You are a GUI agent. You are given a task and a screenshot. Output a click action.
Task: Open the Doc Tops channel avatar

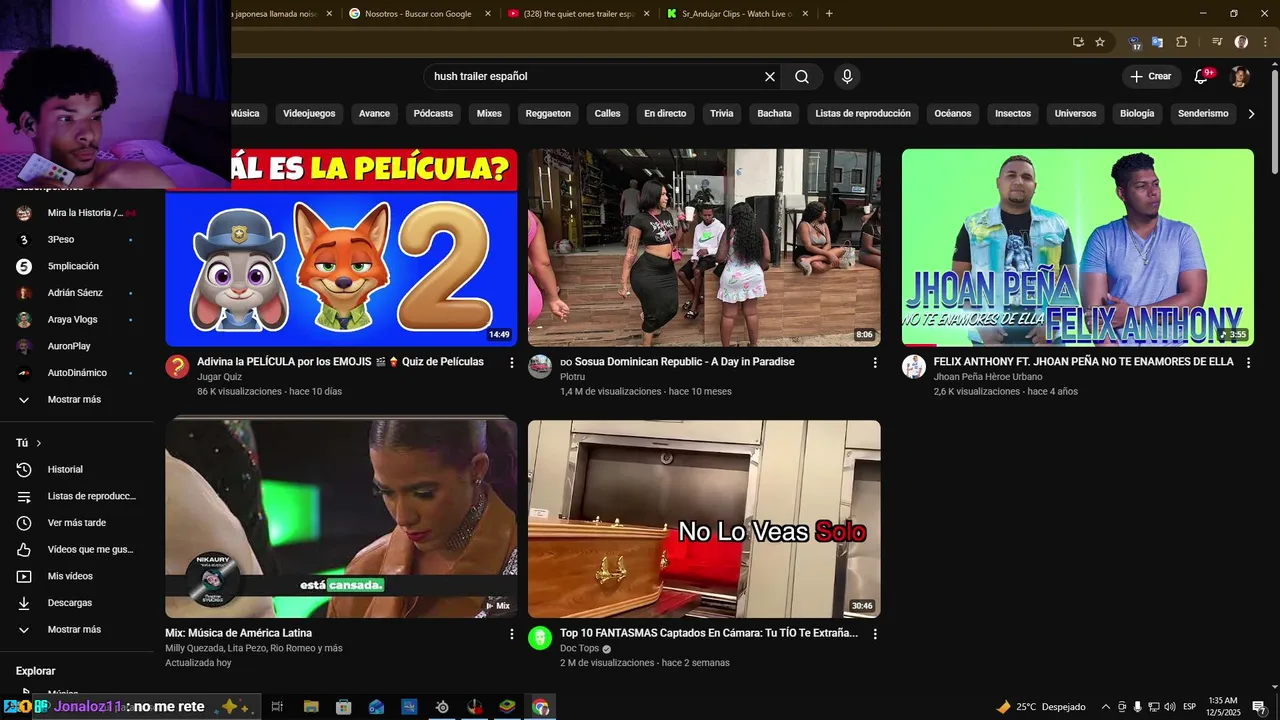pyautogui.click(x=540, y=638)
